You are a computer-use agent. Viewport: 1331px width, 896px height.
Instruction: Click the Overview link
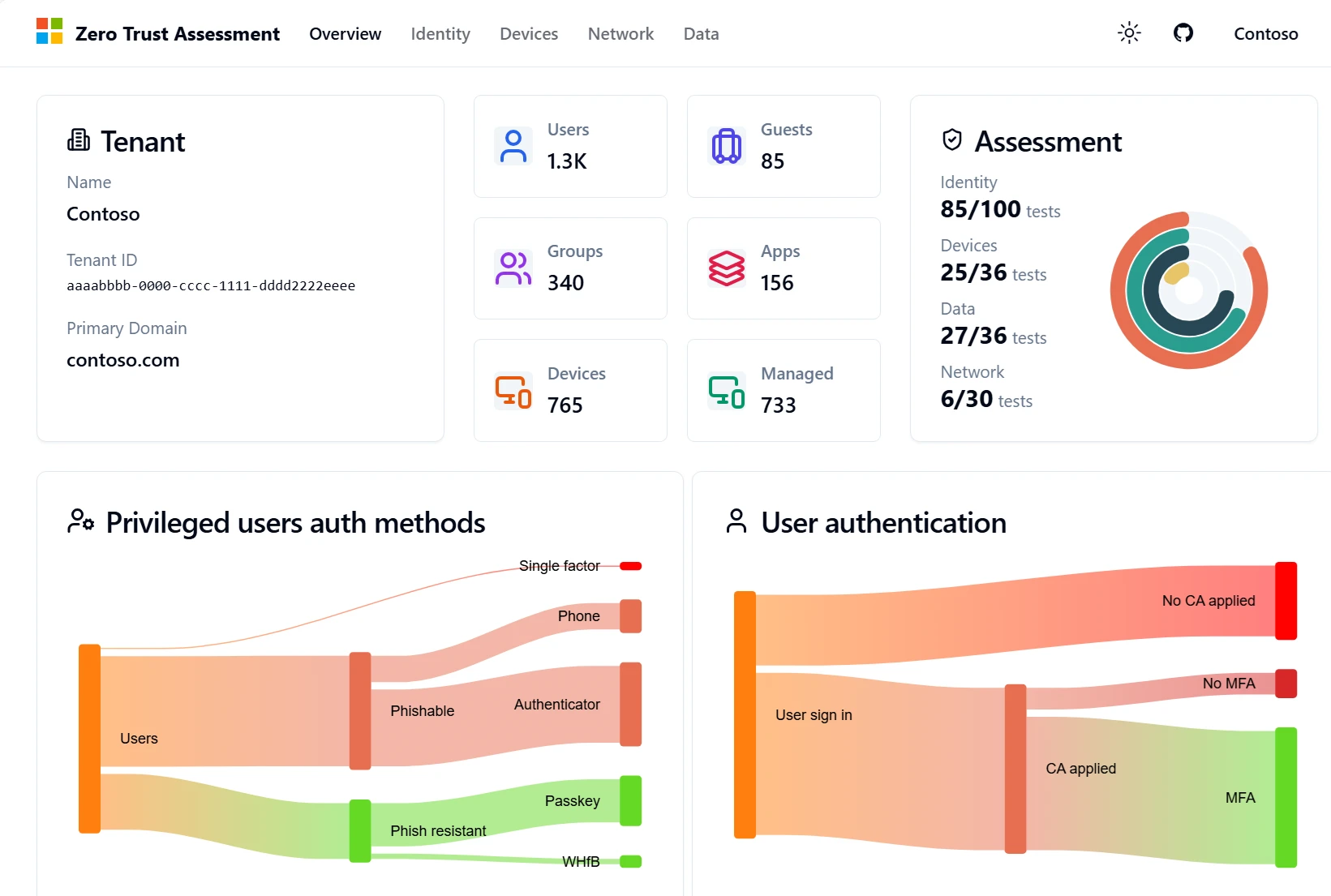[345, 33]
